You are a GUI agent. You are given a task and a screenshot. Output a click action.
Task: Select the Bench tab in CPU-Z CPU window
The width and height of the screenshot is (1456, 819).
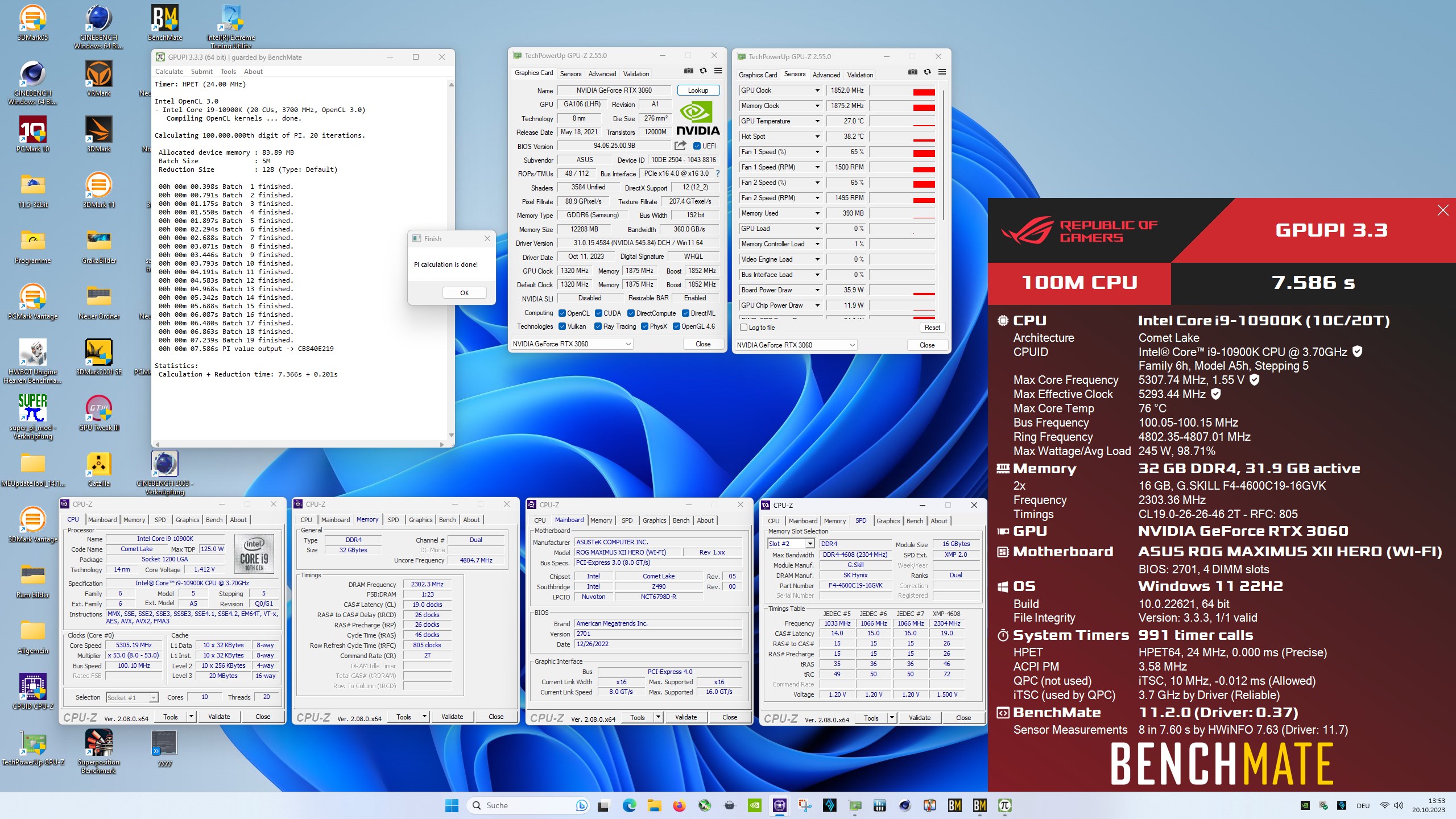point(214,520)
